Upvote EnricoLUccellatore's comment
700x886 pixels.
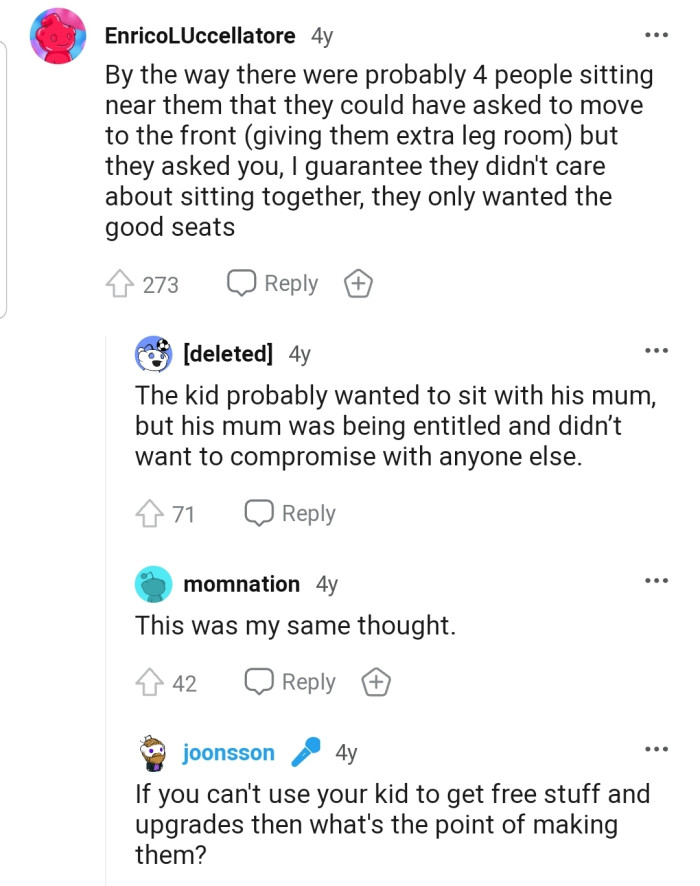(x=121, y=284)
